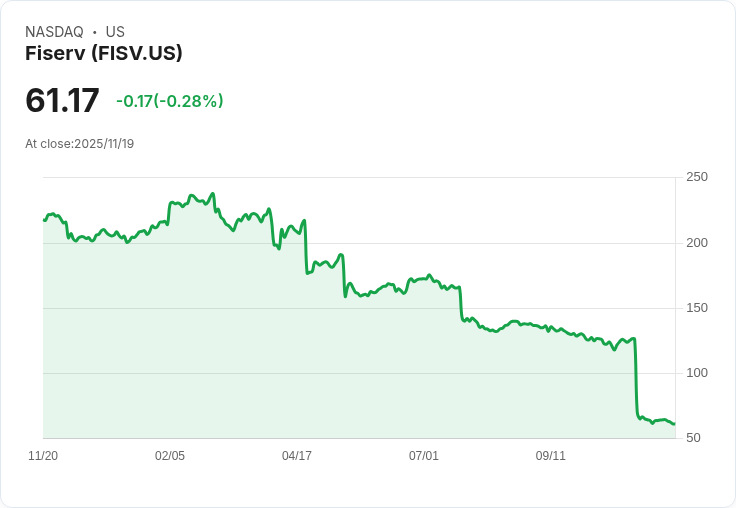Click the NASDAQ exchange label
736x508 pixels.
pos(54,32)
